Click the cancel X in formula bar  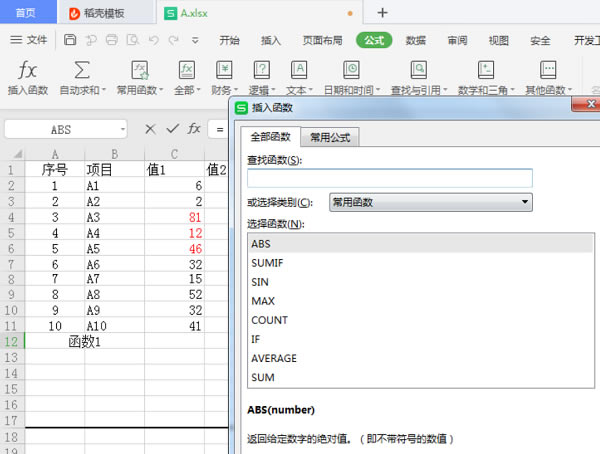point(150,129)
